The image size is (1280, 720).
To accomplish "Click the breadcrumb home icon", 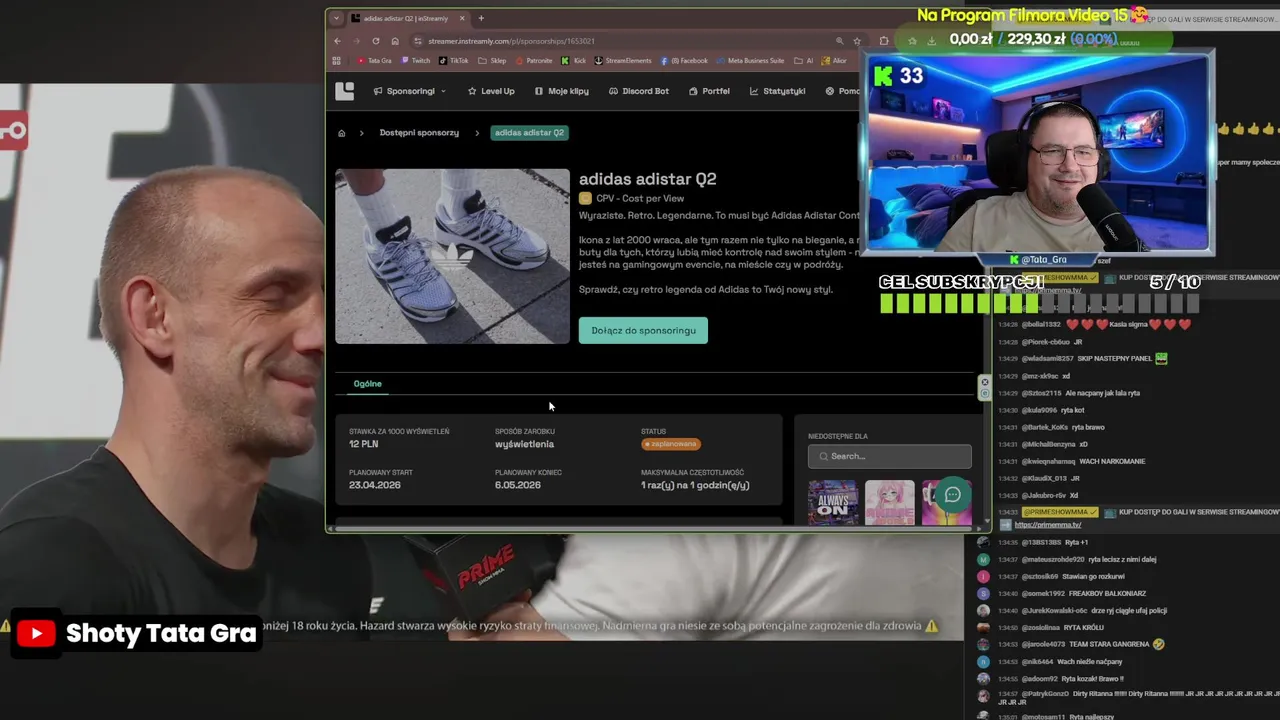I will point(341,133).
